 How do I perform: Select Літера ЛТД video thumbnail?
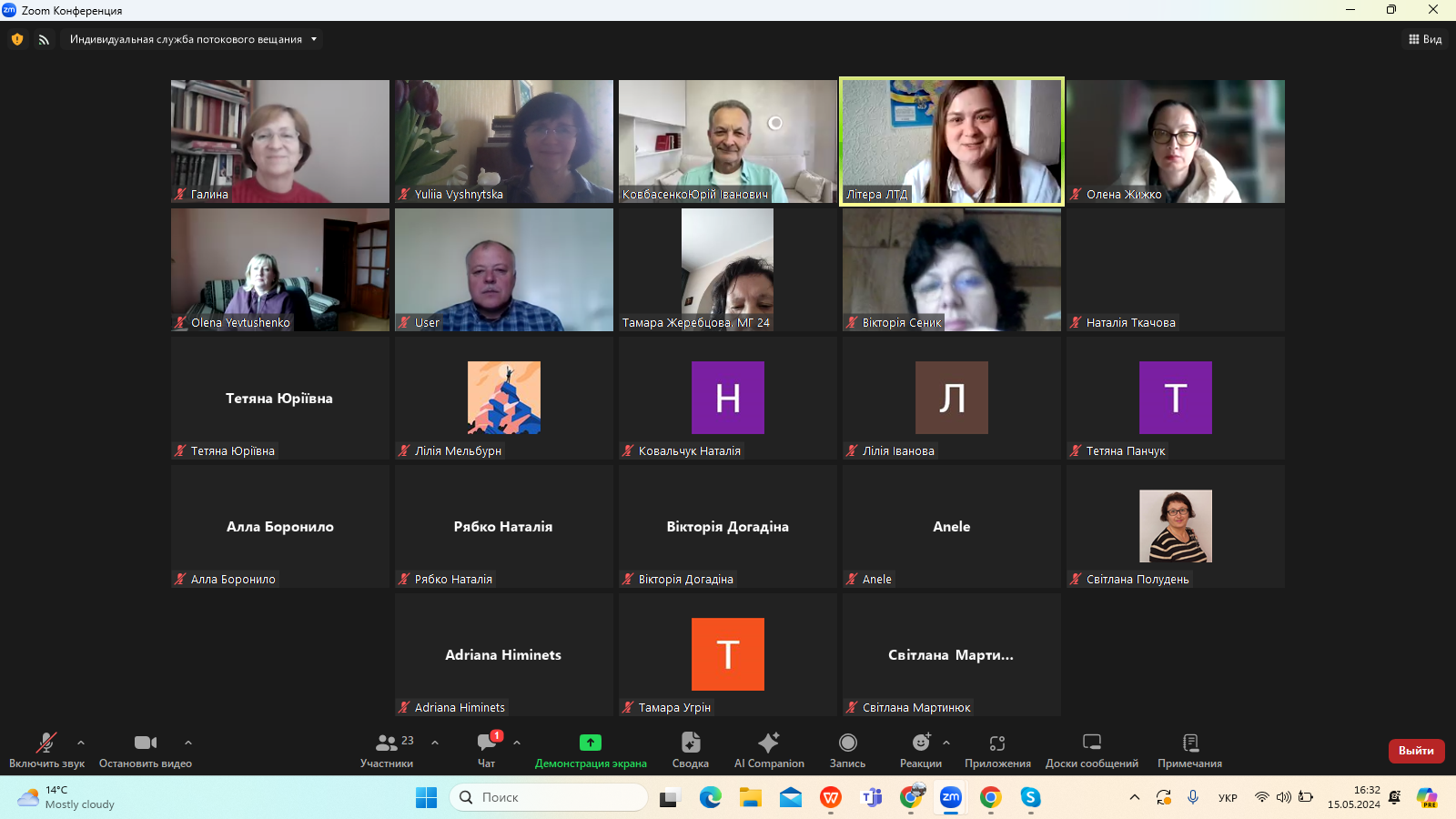951,141
